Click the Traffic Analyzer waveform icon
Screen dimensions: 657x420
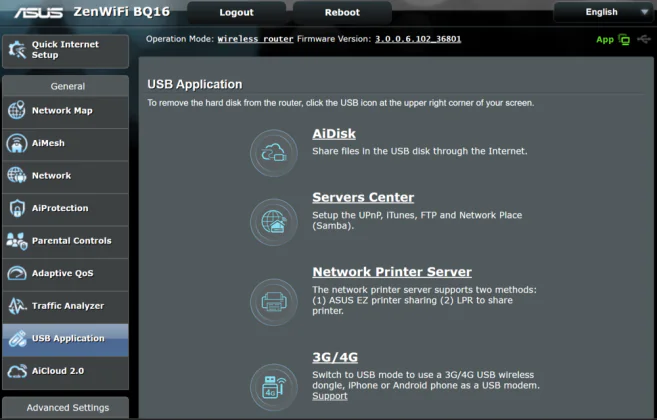pos(17,306)
